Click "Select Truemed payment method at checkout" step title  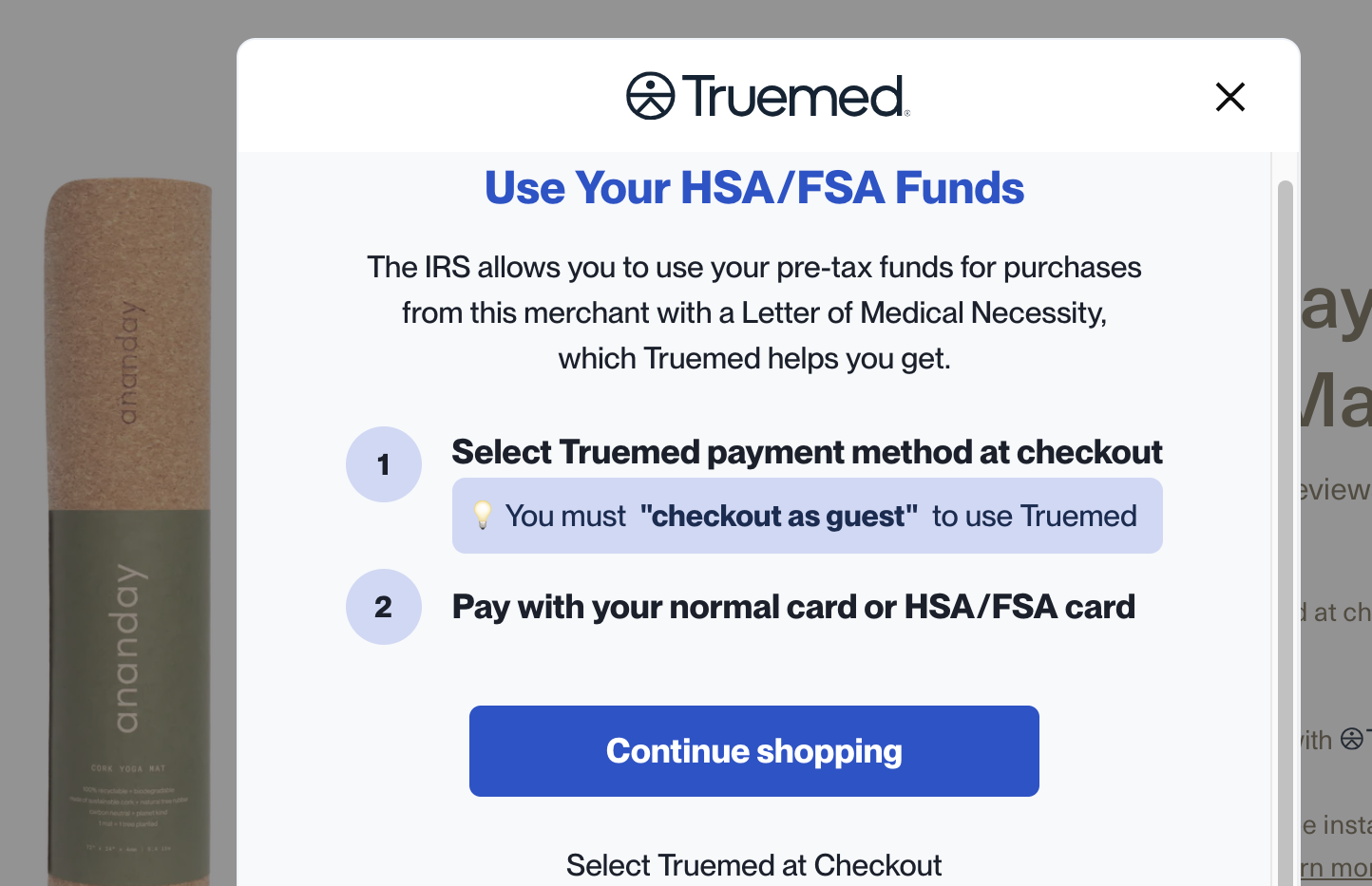808,452
